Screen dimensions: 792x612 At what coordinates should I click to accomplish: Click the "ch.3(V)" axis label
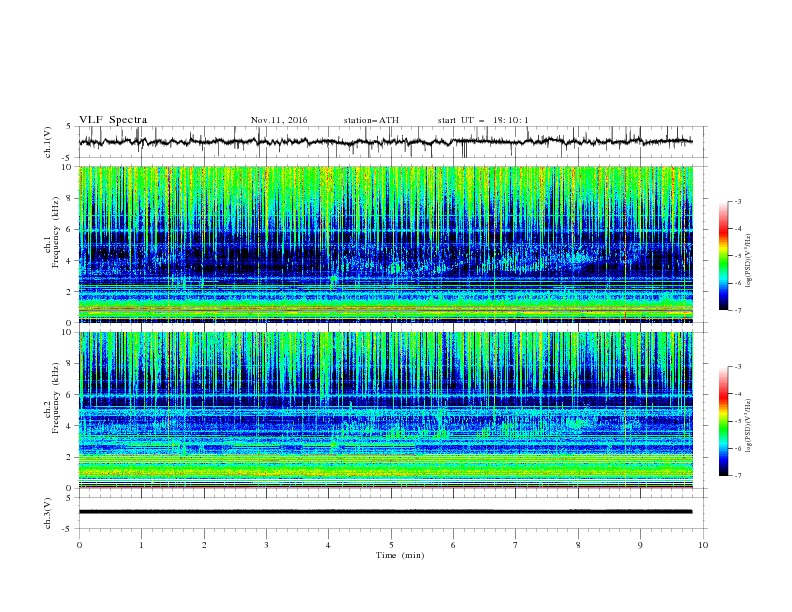pos(48,513)
